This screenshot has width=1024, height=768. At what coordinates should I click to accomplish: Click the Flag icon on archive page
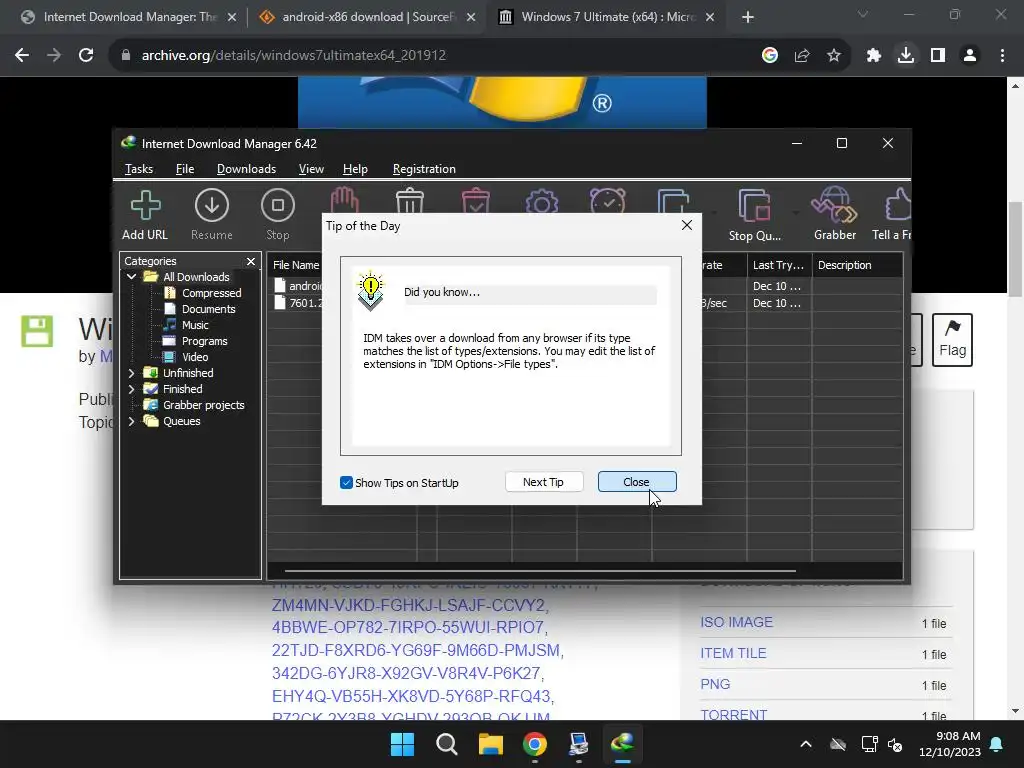pos(952,340)
